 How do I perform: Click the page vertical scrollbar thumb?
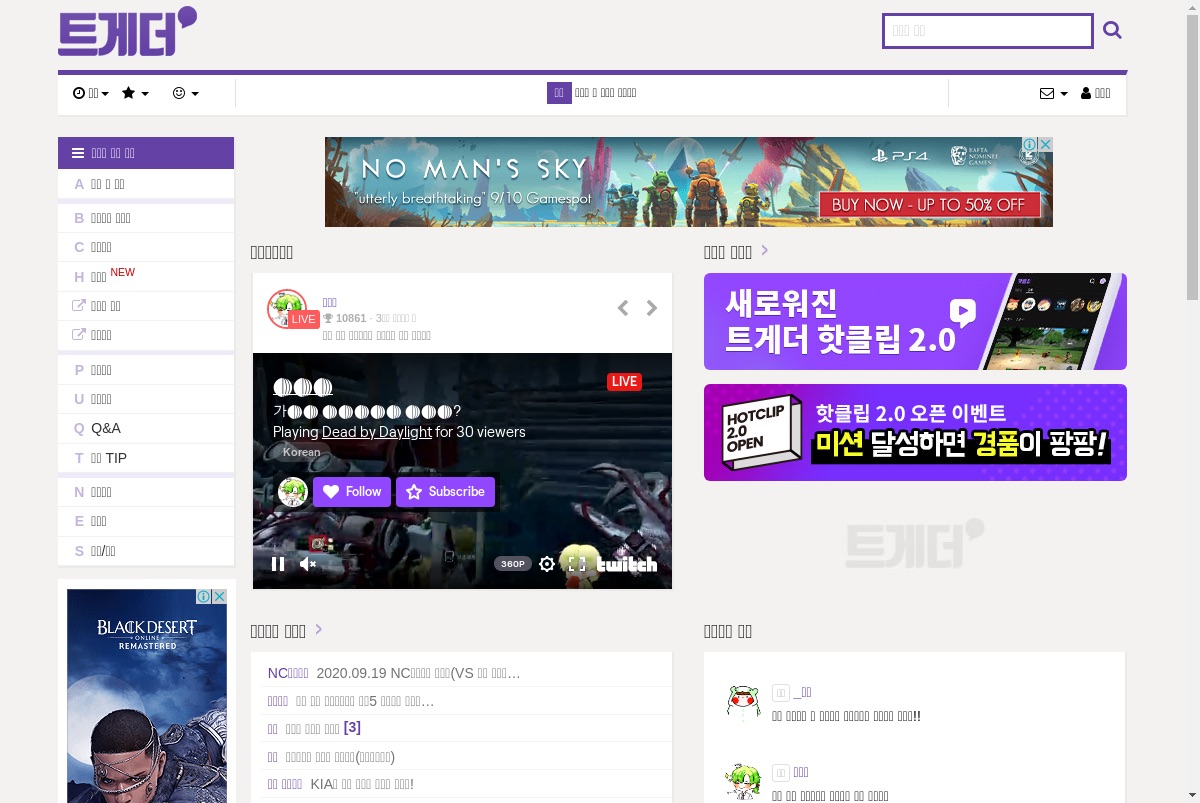pyautogui.click(x=1192, y=157)
